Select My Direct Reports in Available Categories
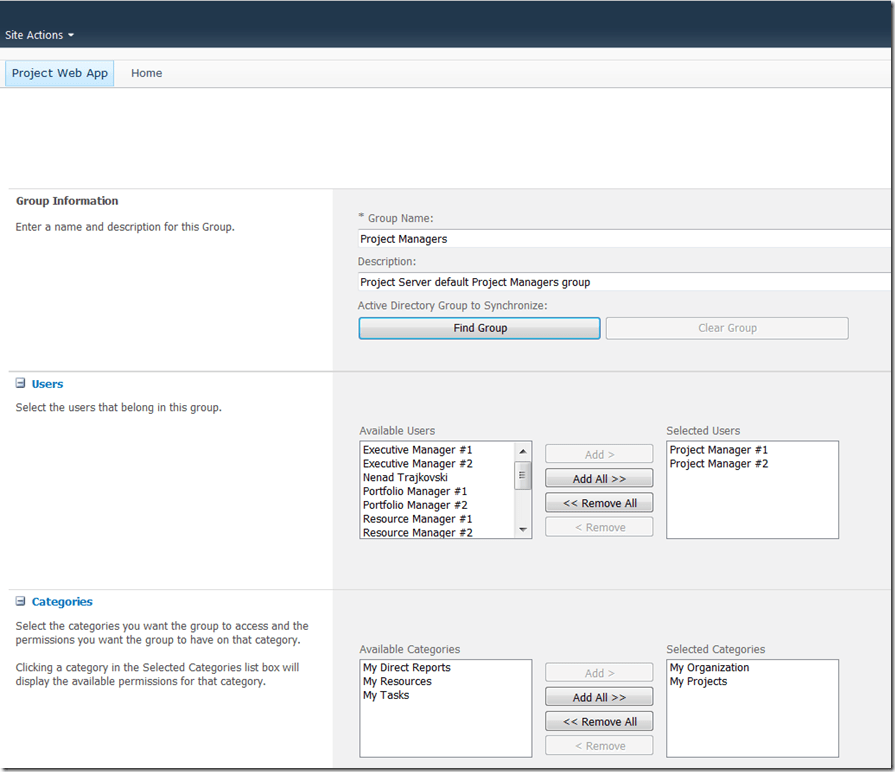 pyautogui.click(x=406, y=668)
